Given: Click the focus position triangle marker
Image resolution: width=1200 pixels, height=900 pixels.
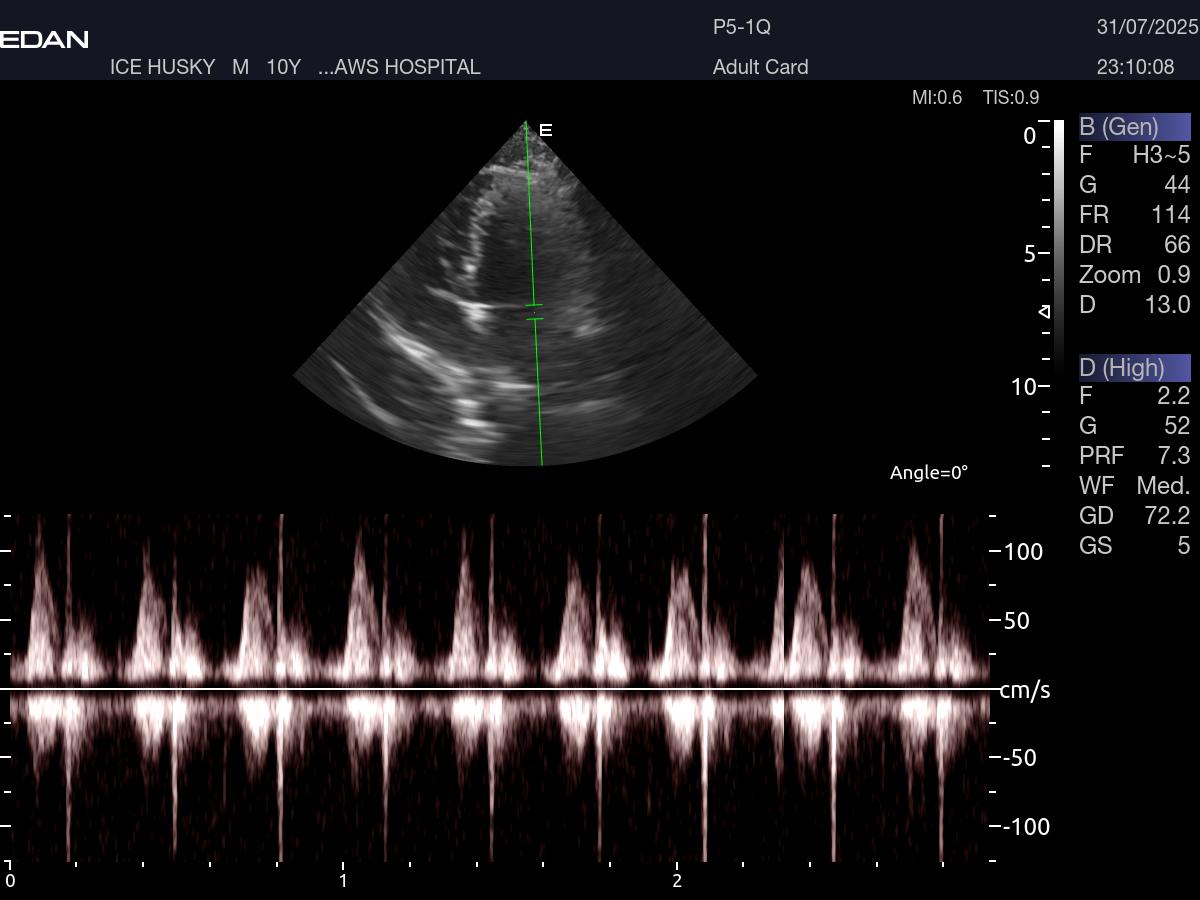Looking at the screenshot, I should [x=1044, y=312].
